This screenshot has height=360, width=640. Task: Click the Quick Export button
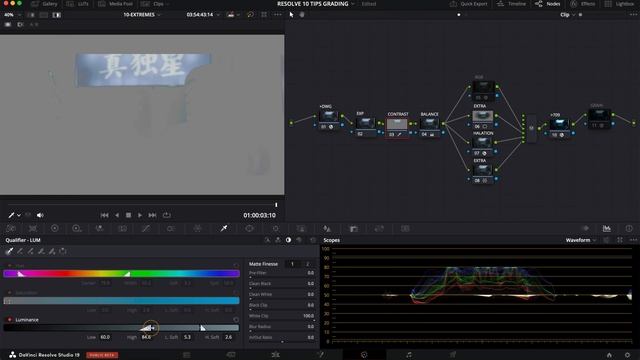(469, 4)
